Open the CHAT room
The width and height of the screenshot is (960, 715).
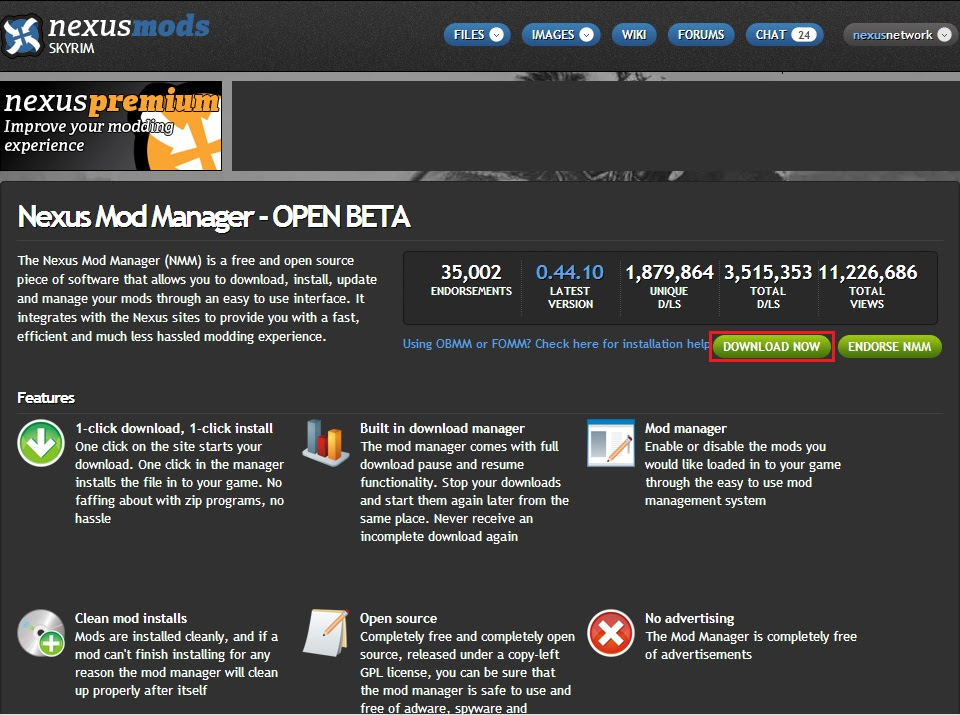(x=784, y=35)
